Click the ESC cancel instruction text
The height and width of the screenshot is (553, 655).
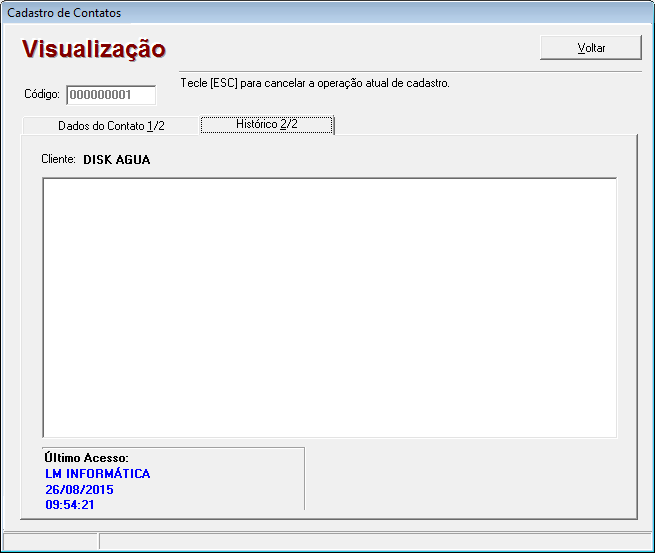pyautogui.click(x=315, y=83)
